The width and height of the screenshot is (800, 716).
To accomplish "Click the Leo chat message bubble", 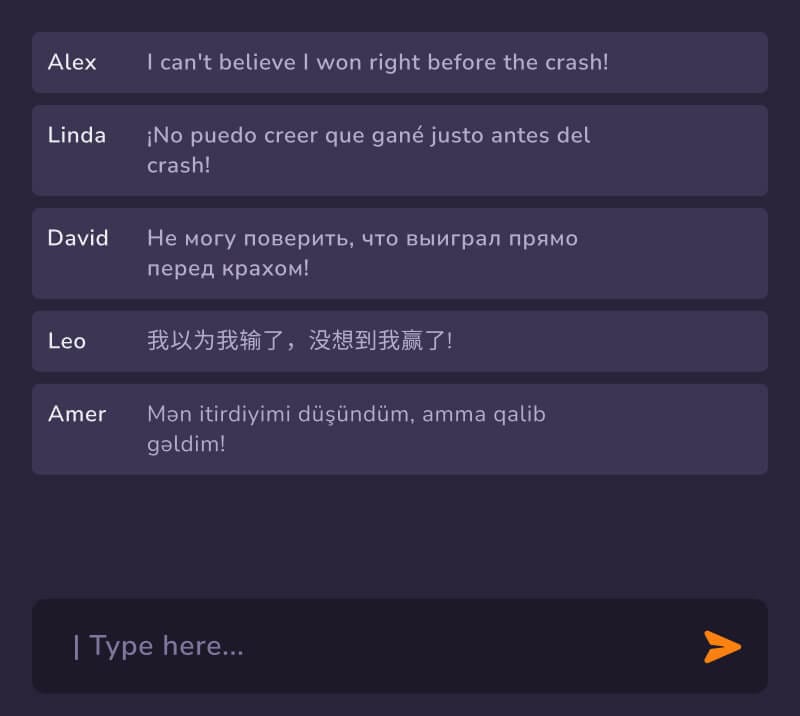I will click(x=400, y=341).
